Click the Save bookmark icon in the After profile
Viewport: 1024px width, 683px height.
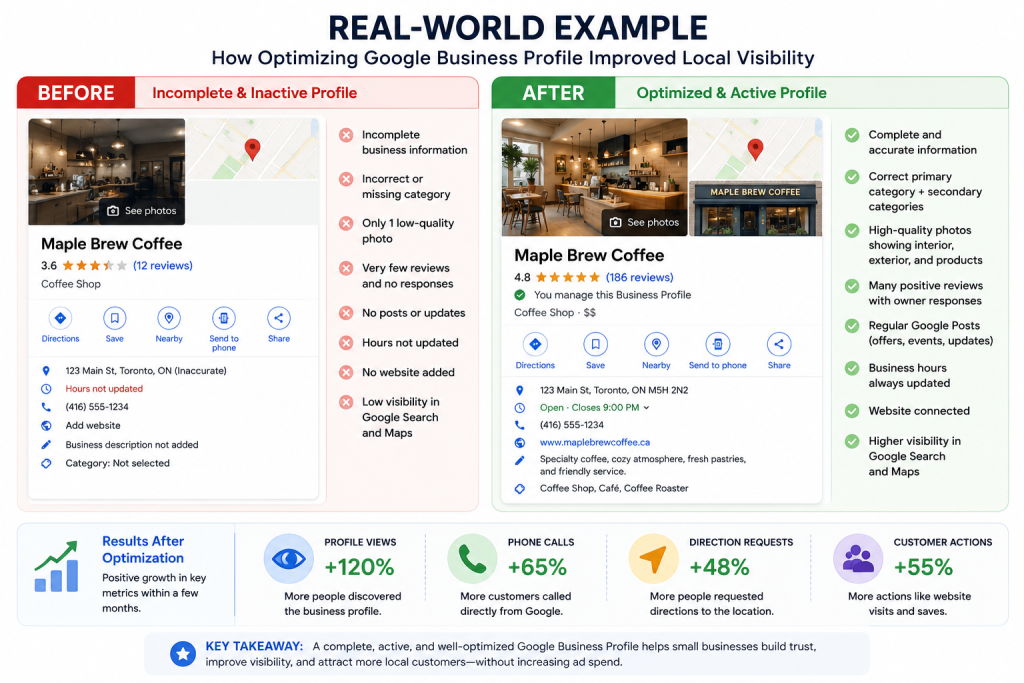tap(595, 344)
